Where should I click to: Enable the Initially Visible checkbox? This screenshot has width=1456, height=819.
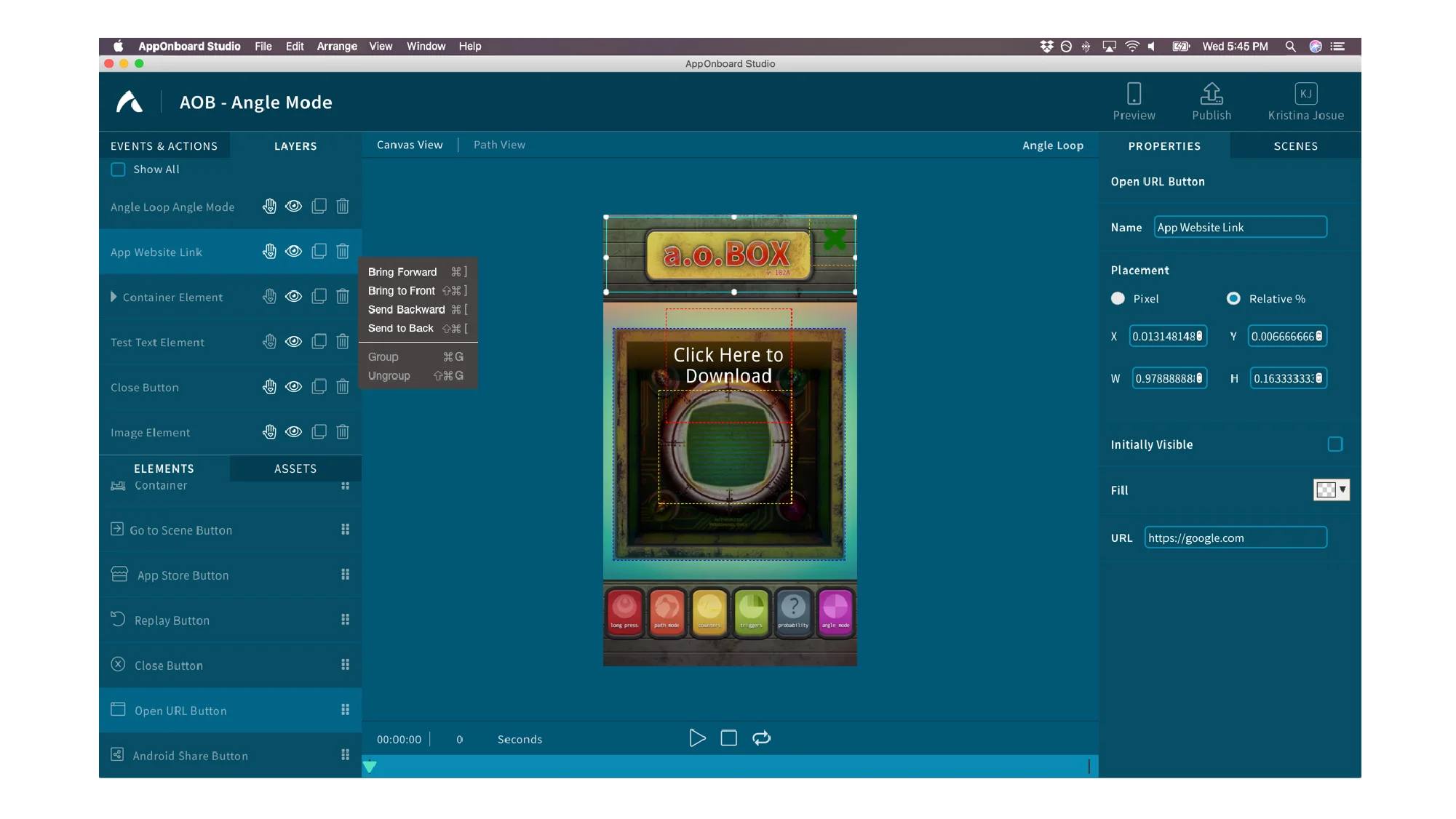pos(1335,444)
